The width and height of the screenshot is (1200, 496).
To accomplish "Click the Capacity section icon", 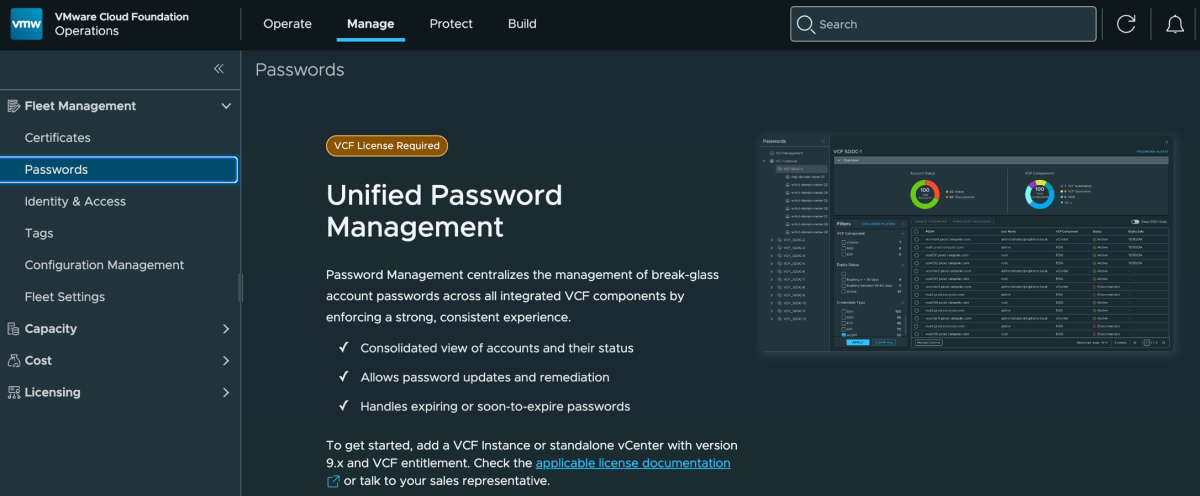I will (14, 329).
